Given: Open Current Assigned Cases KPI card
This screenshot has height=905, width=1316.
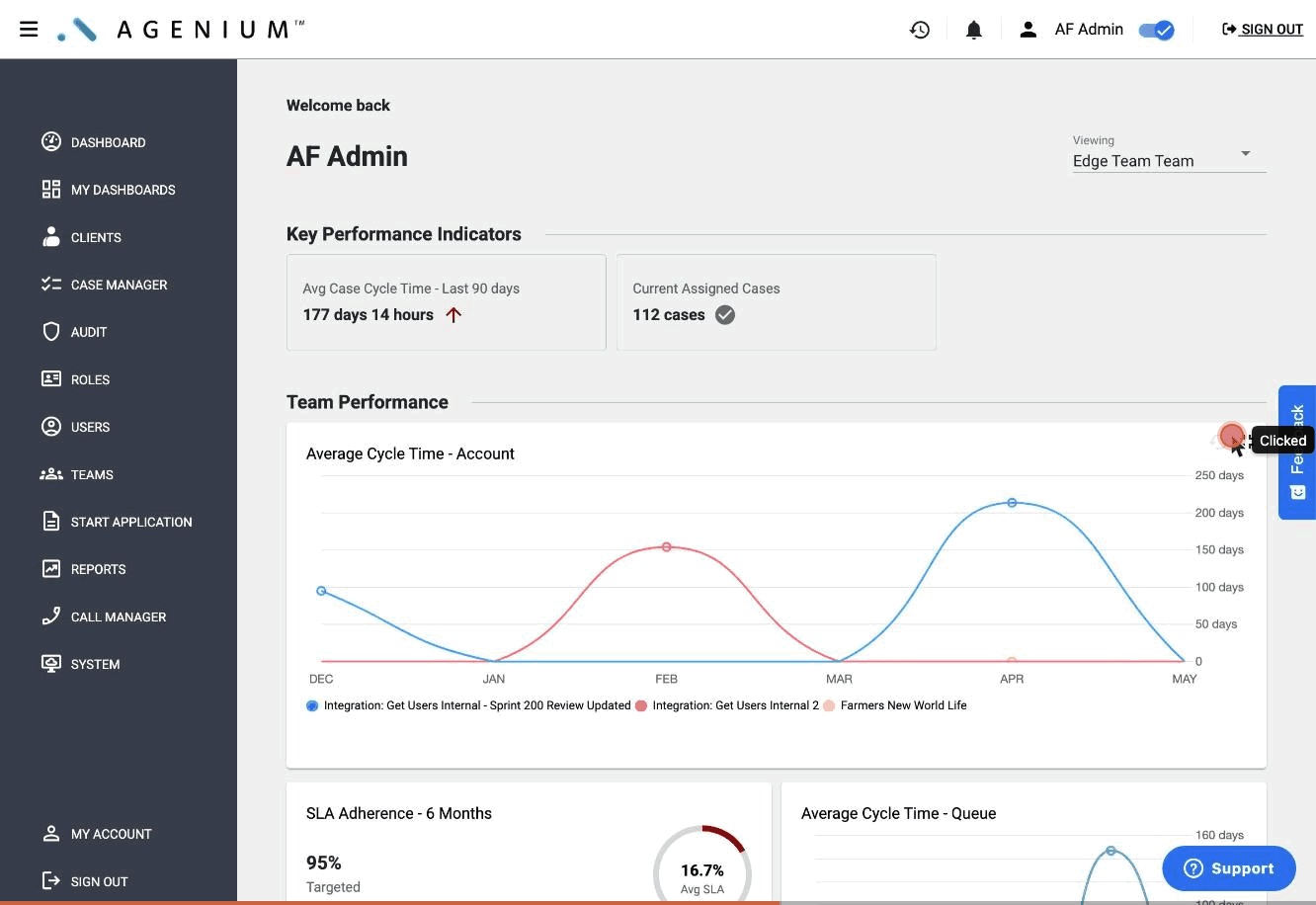Looking at the screenshot, I should pos(777,302).
